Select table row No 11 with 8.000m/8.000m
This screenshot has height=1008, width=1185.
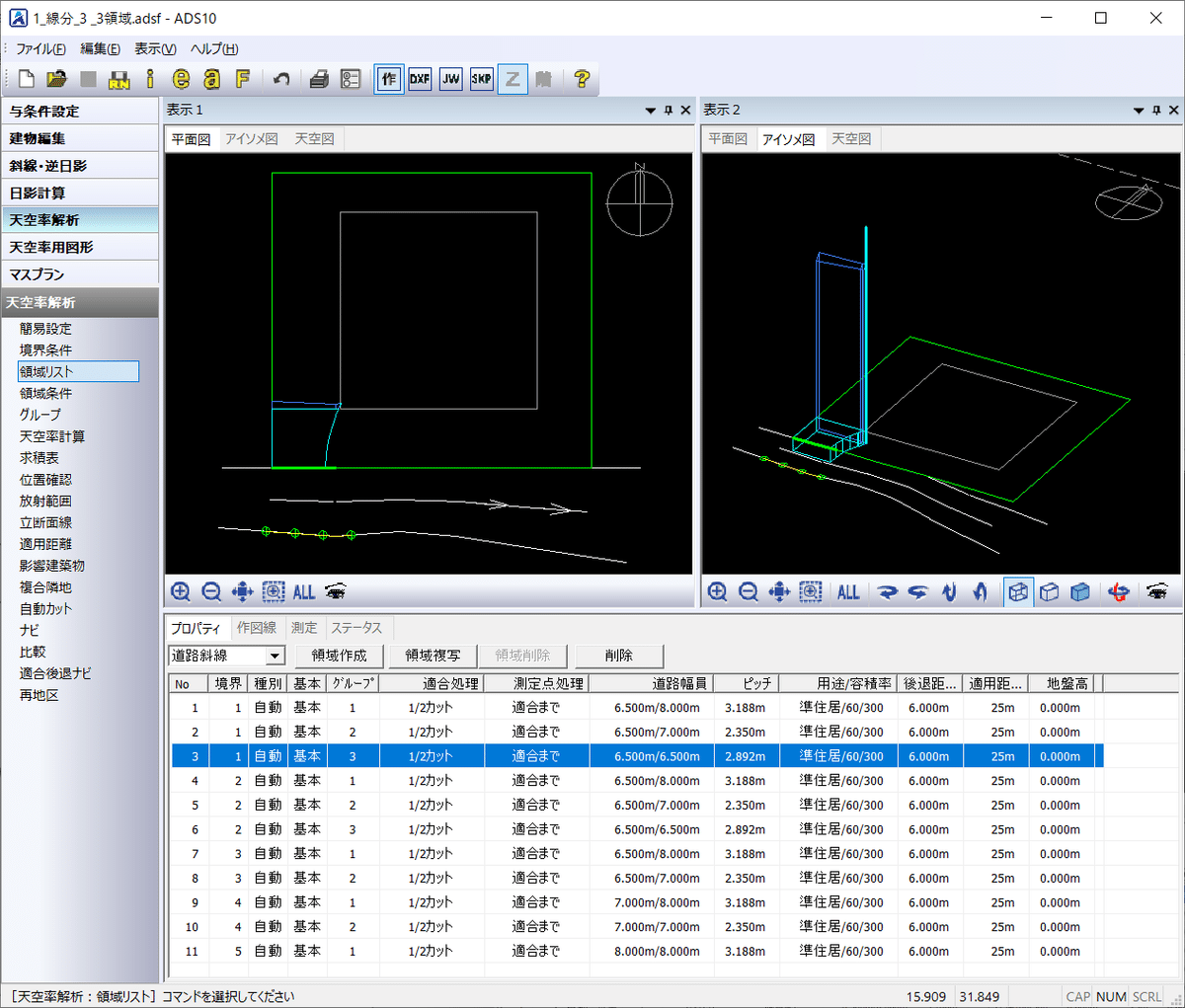637,951
